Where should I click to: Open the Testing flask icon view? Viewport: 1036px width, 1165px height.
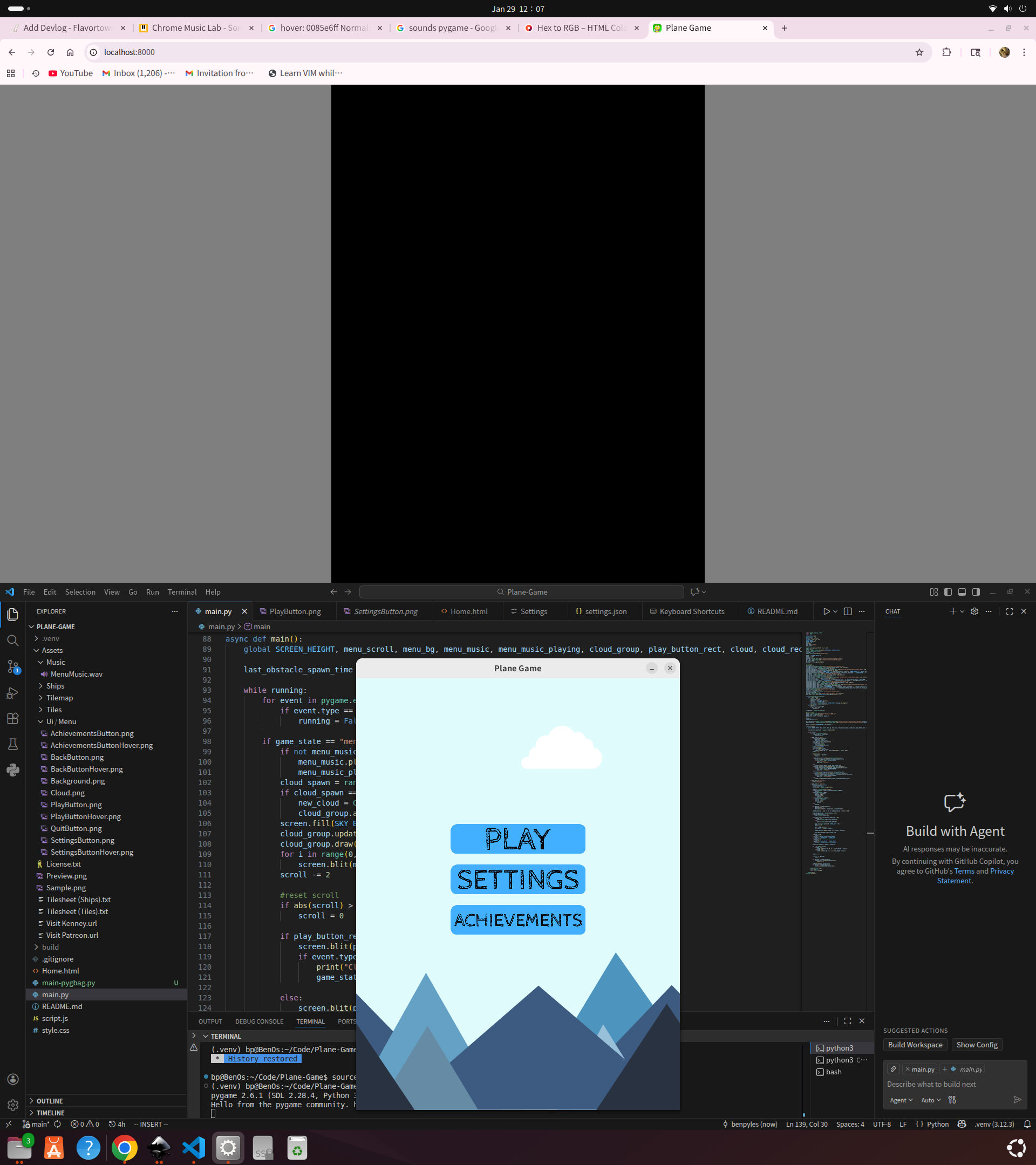coord(12,744)
